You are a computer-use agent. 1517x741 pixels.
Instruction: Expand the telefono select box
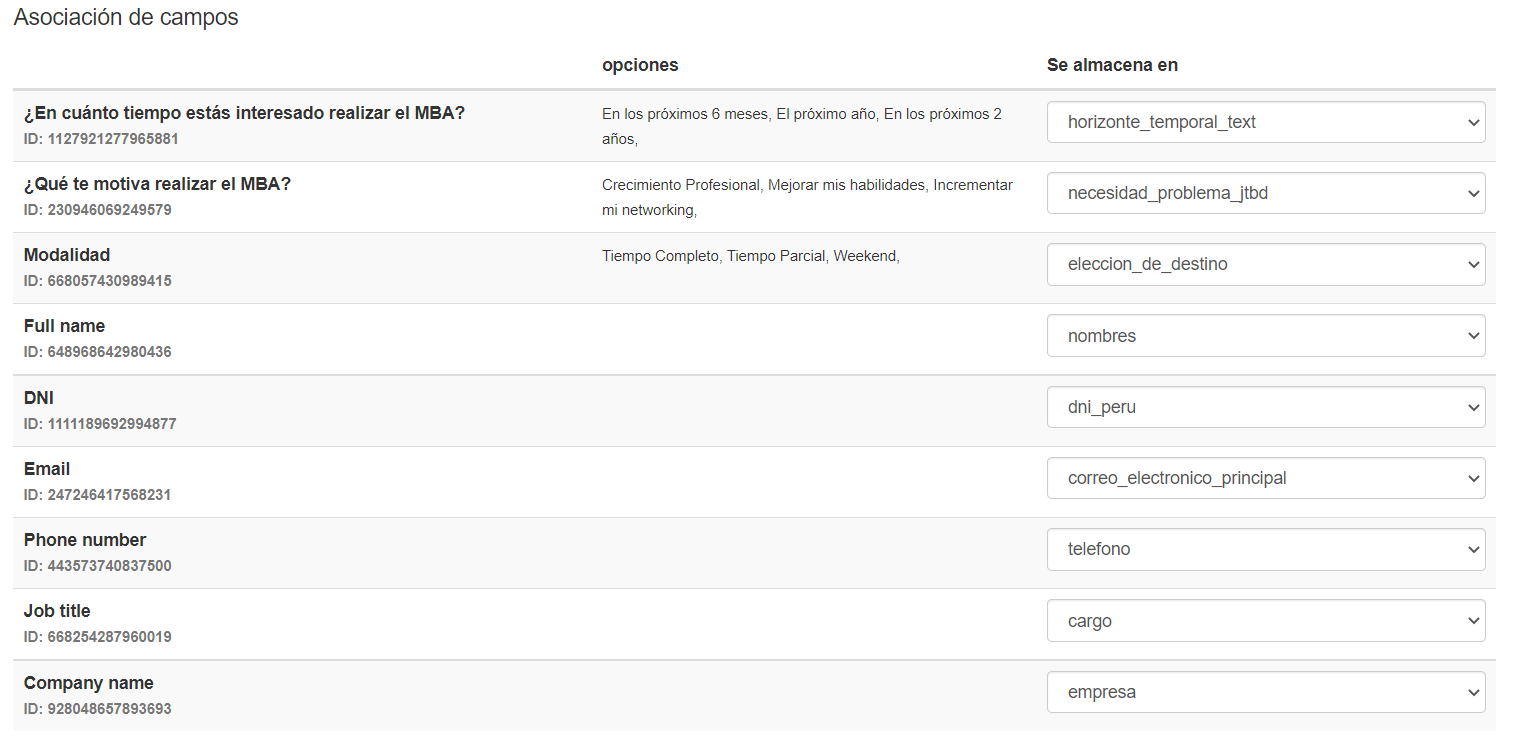[x=1265, y=549]
